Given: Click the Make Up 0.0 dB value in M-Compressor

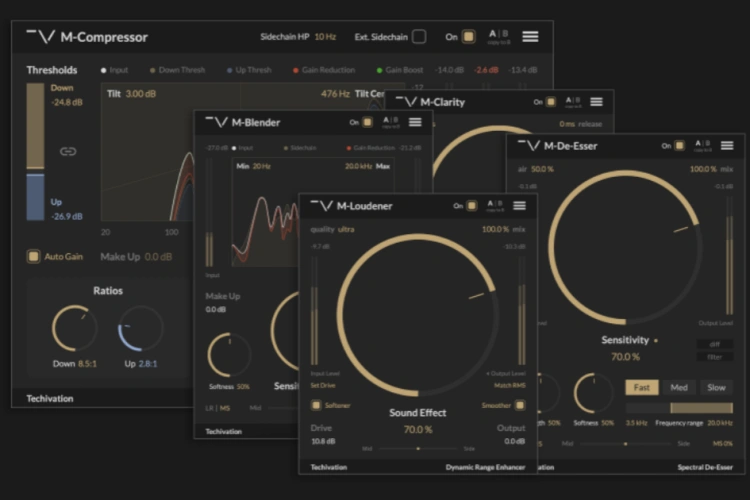Looking at the screenshot, I should tap(158, 257).
